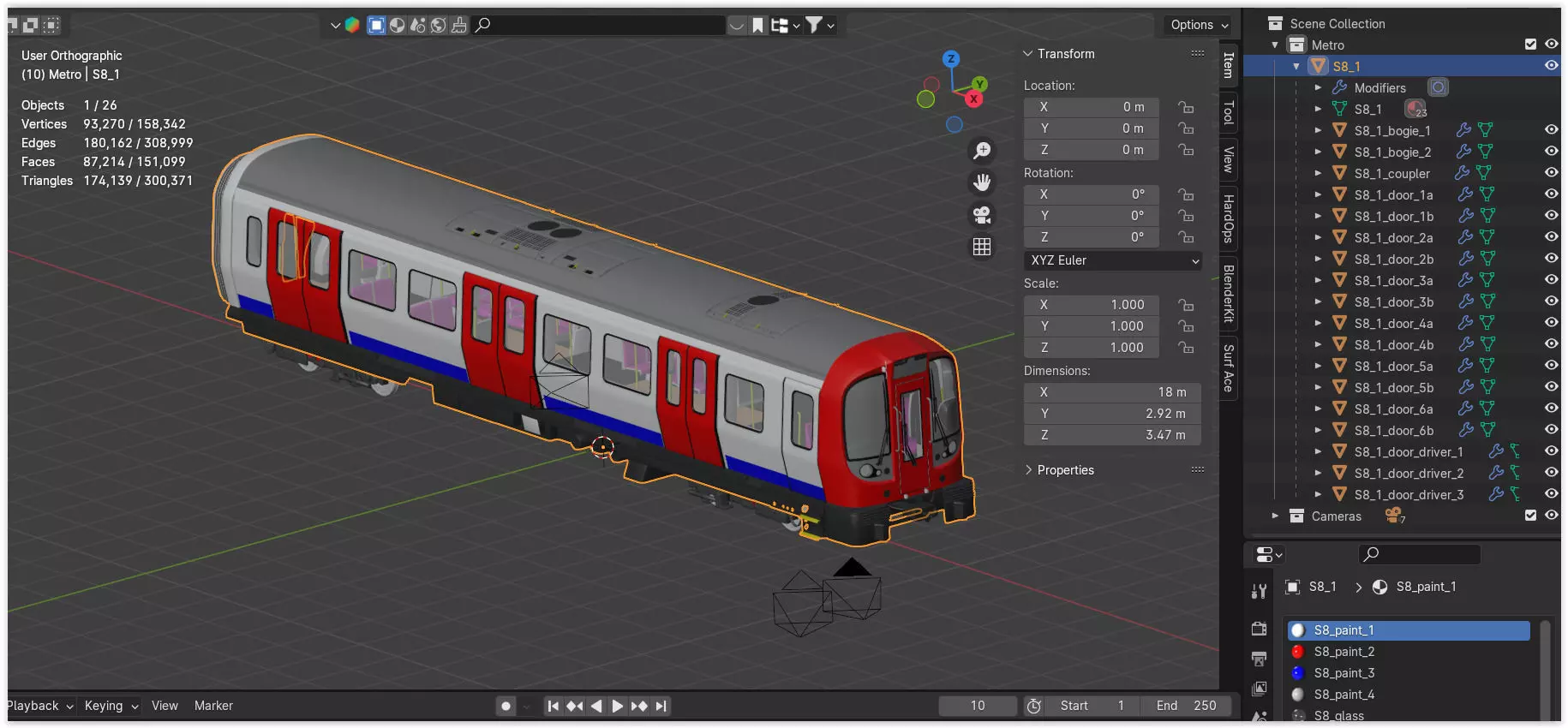The image size is (1568, 728).
Task: Select the S8_paint_3 blue material slot
Action: [1409, 673]
